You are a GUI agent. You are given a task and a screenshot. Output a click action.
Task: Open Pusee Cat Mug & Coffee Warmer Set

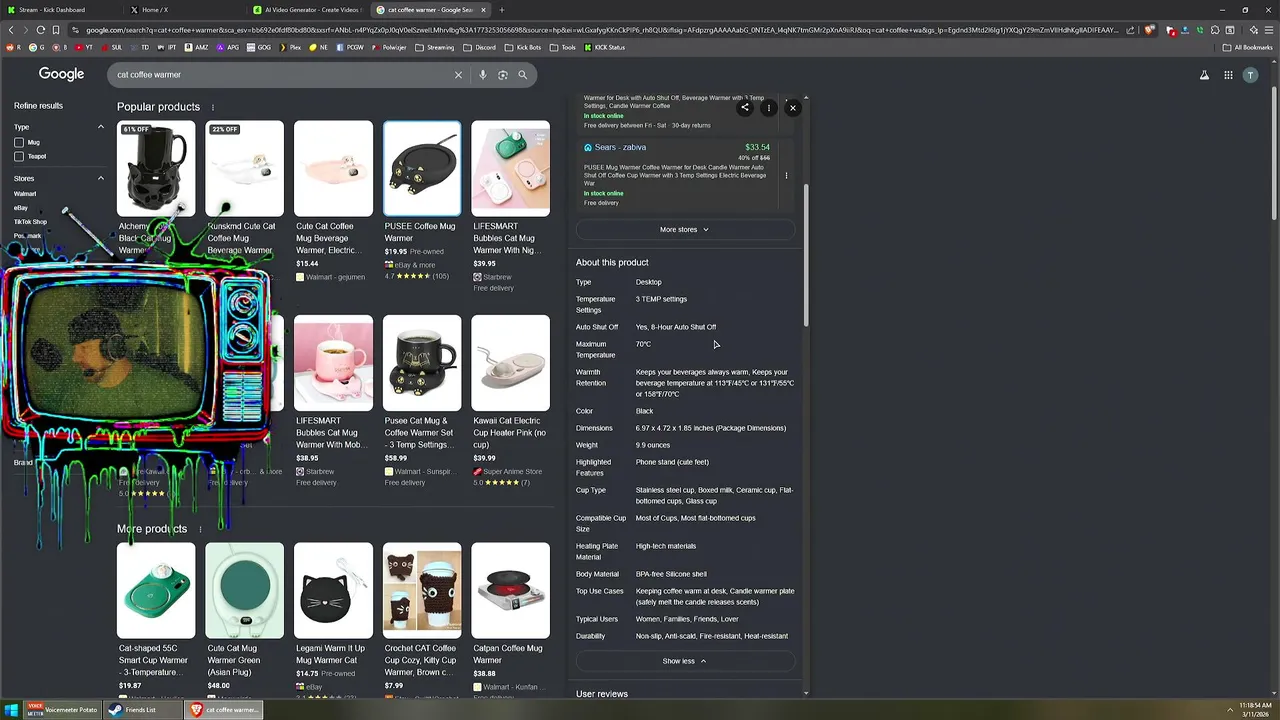pos(422,400)
